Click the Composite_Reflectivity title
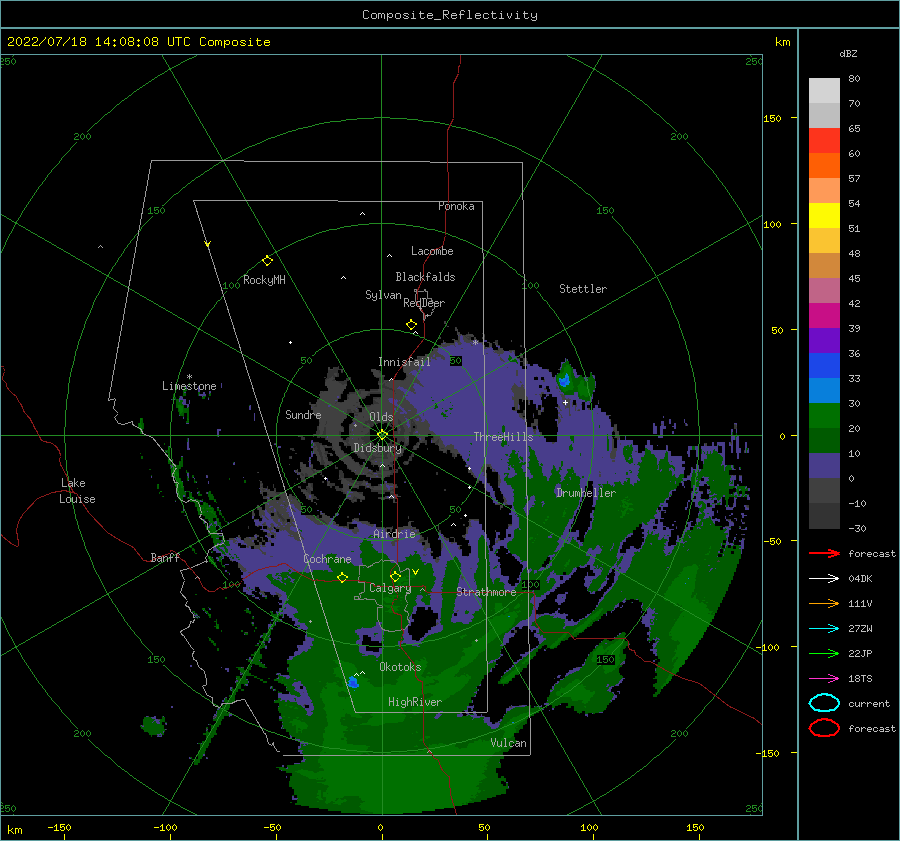The height and width of the screenshot is (841, 900). point(450,15)
